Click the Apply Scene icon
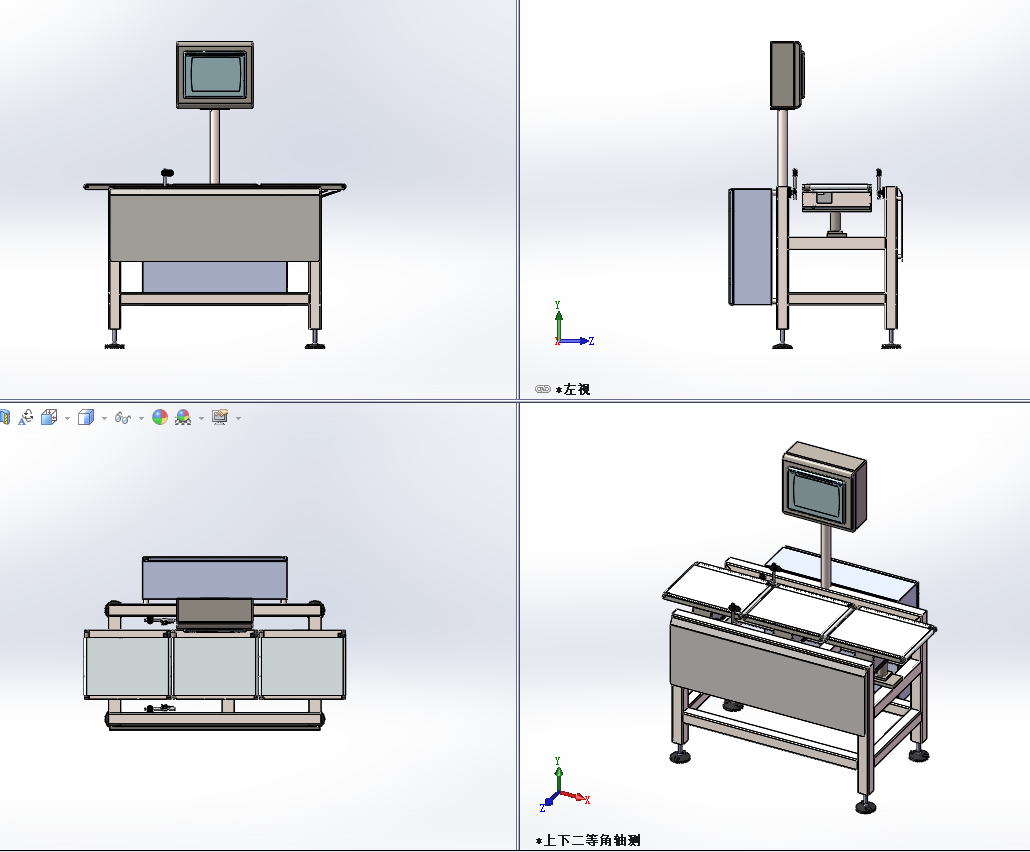Image resolution: width=1030 pixels, height=852 pixels. coord(183,417)
